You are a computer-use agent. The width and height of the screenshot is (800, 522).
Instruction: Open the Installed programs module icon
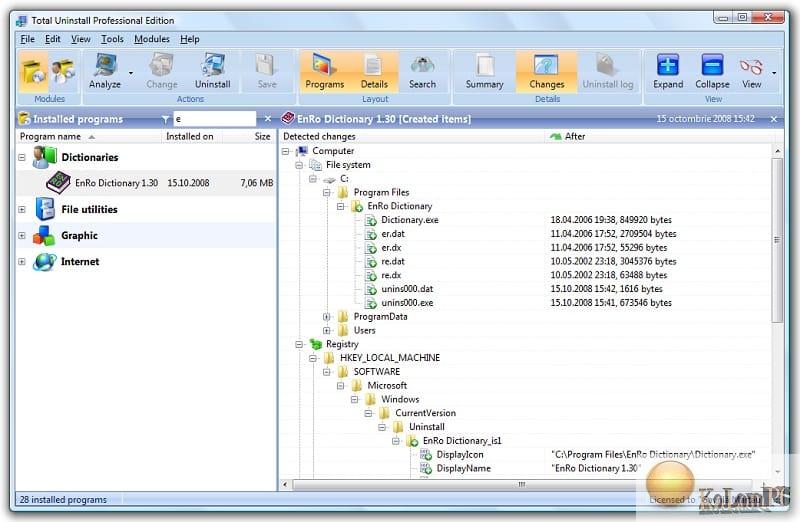(x=34, y=72)
